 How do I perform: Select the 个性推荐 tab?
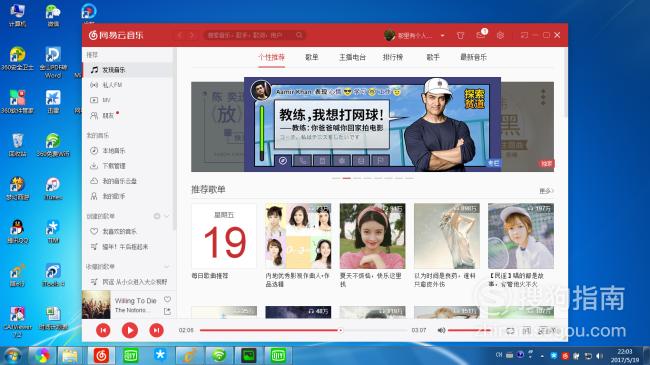272,57
